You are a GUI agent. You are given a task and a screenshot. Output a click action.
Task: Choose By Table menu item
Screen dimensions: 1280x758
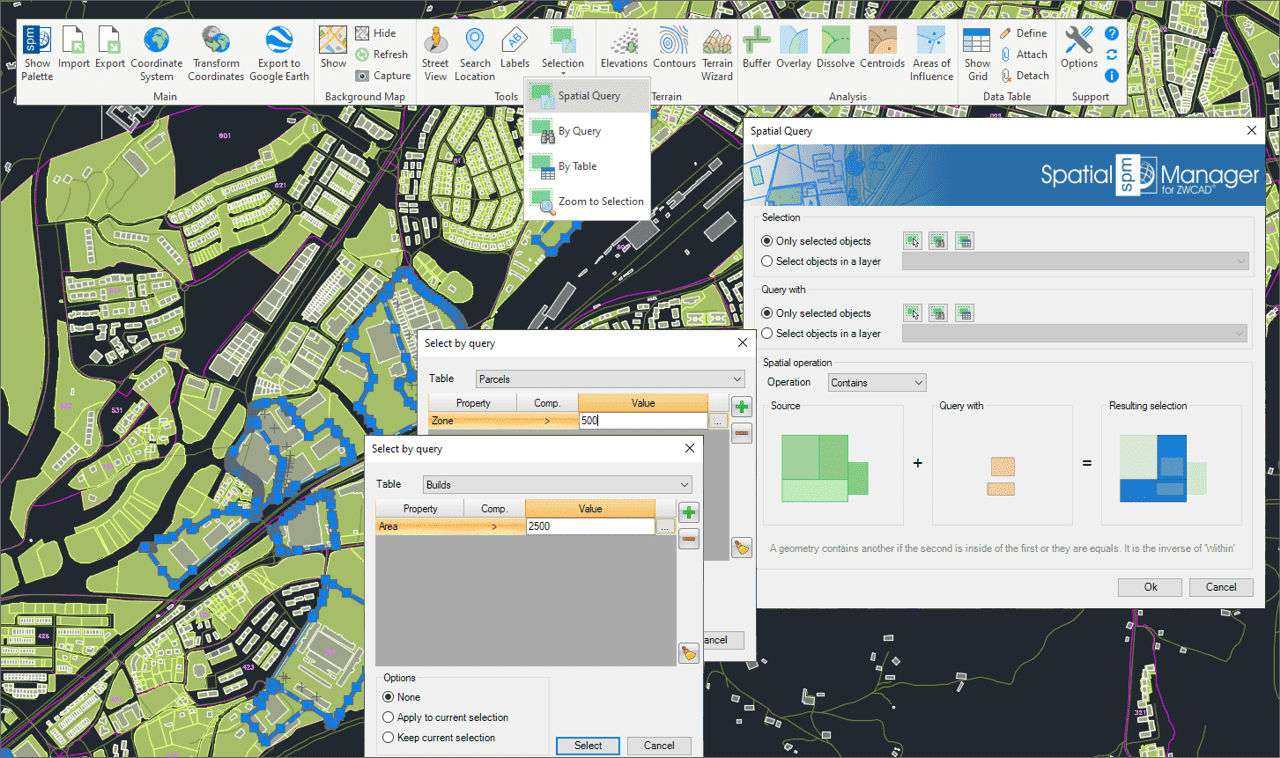click(x=587, y=166)
